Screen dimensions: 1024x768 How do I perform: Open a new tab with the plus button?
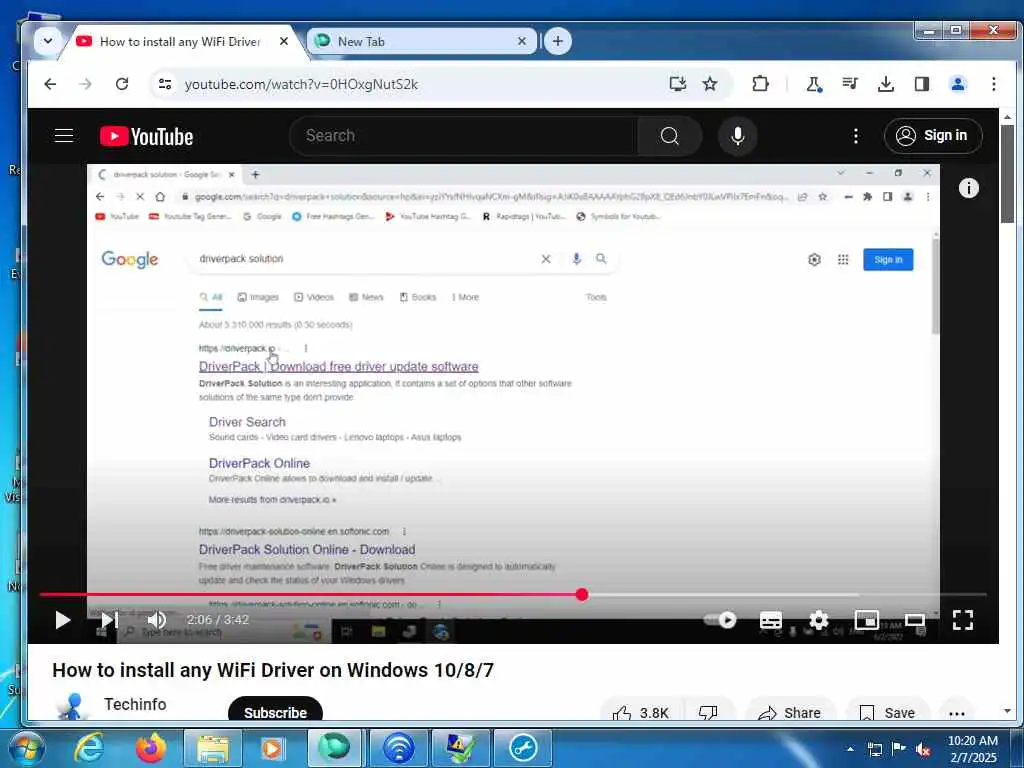coord(557,41)
